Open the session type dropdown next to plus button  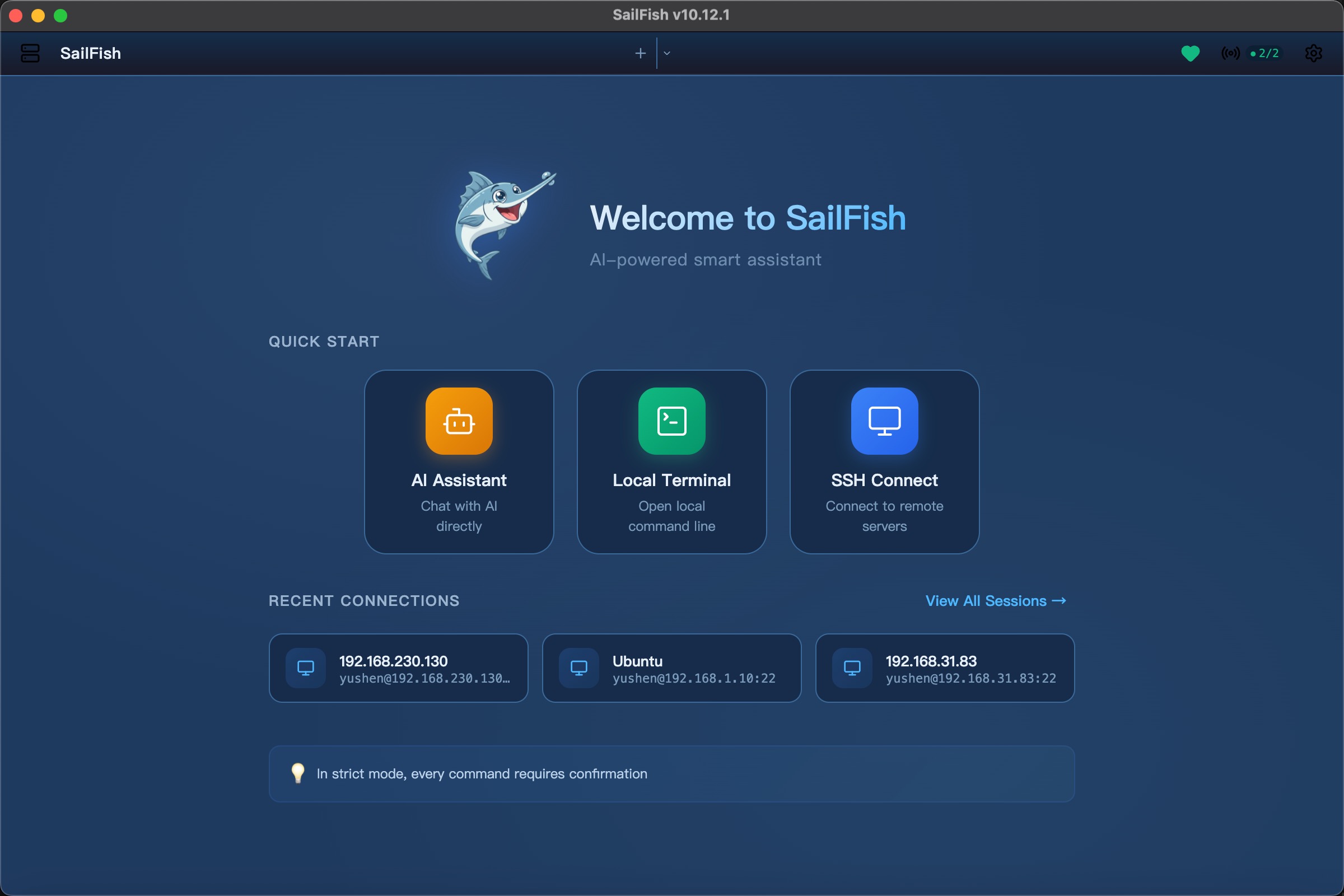click(x=666, y=53)
